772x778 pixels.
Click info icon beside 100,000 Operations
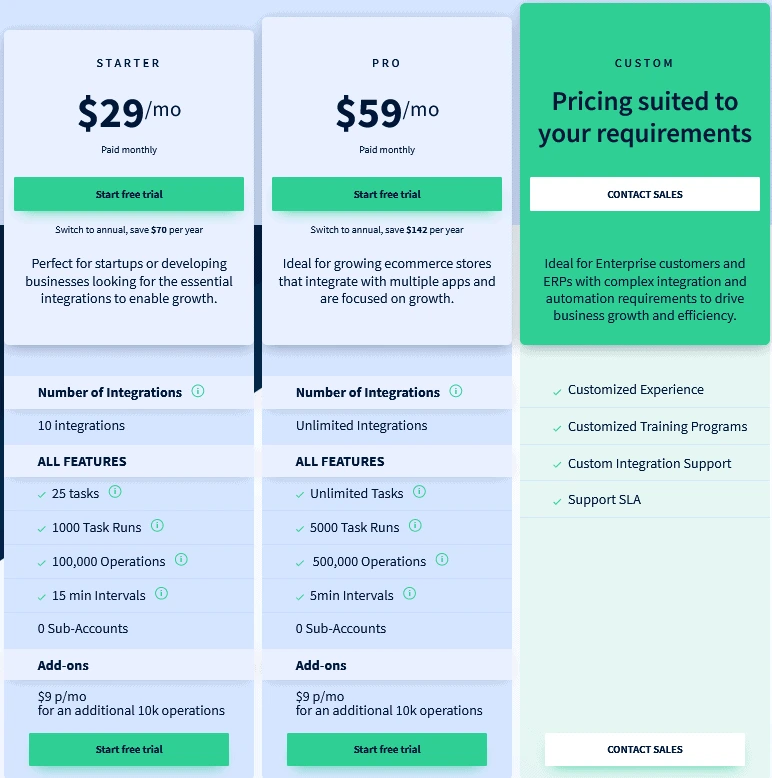181,560
